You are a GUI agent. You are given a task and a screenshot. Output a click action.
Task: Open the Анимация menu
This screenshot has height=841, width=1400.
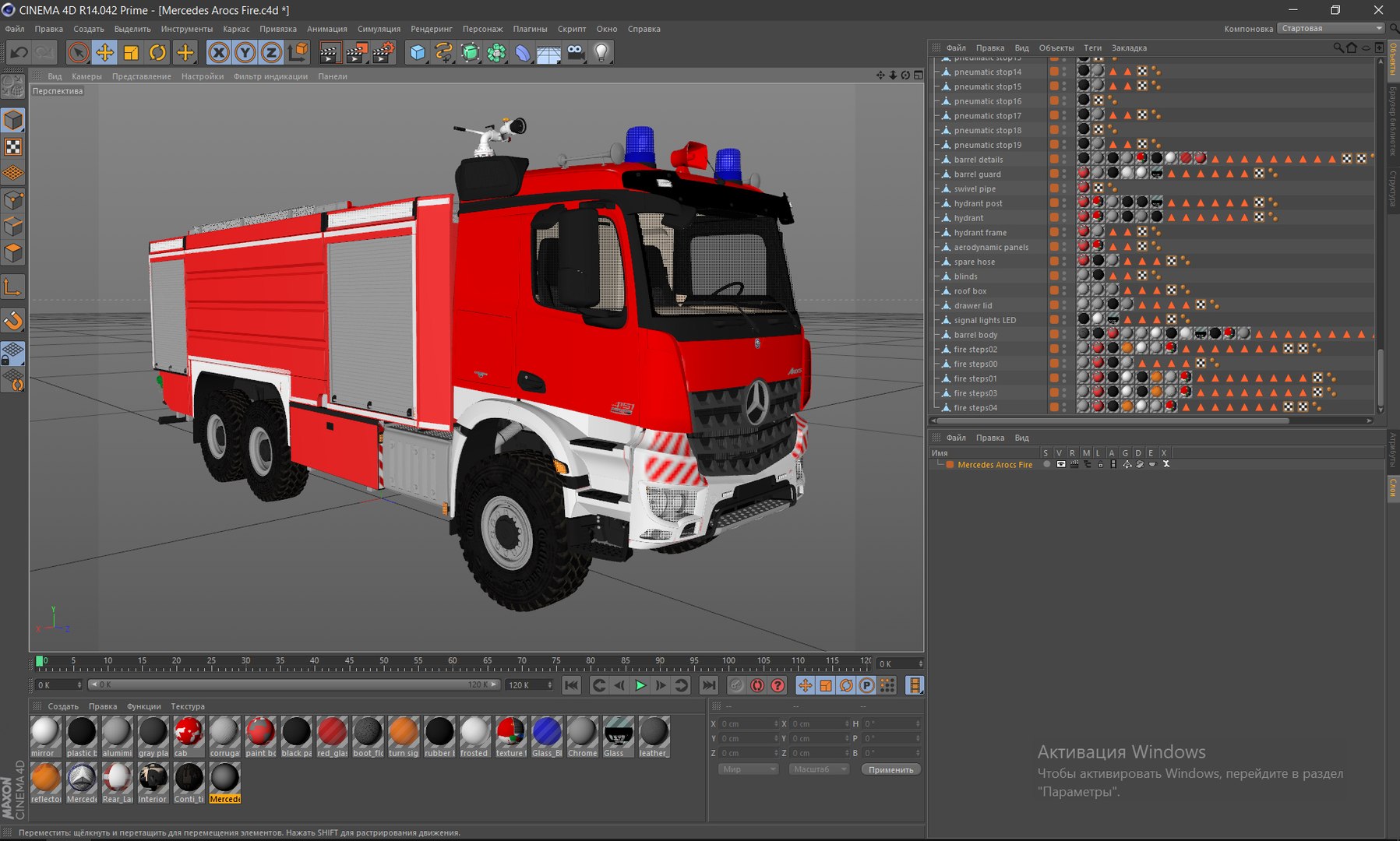pos(327,29)
